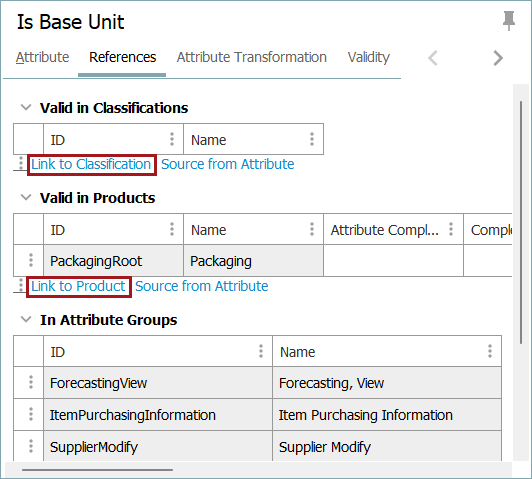The image size is (532, 479).
Task: Open the Attribute Transformation tab
Action: coord(251,57)
